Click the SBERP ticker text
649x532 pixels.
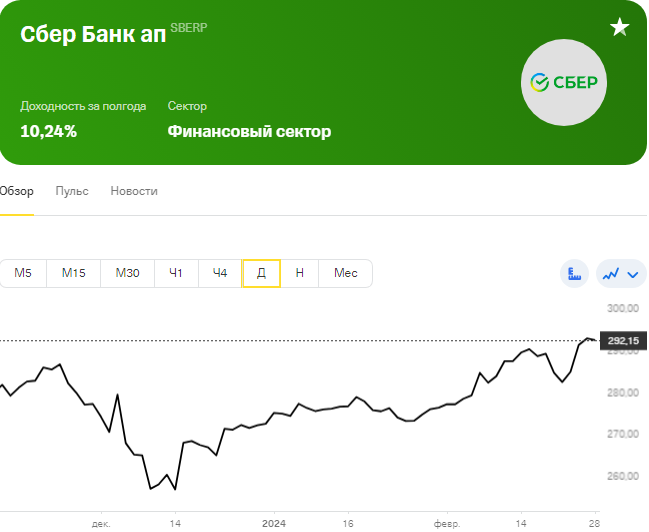[189, 28]
